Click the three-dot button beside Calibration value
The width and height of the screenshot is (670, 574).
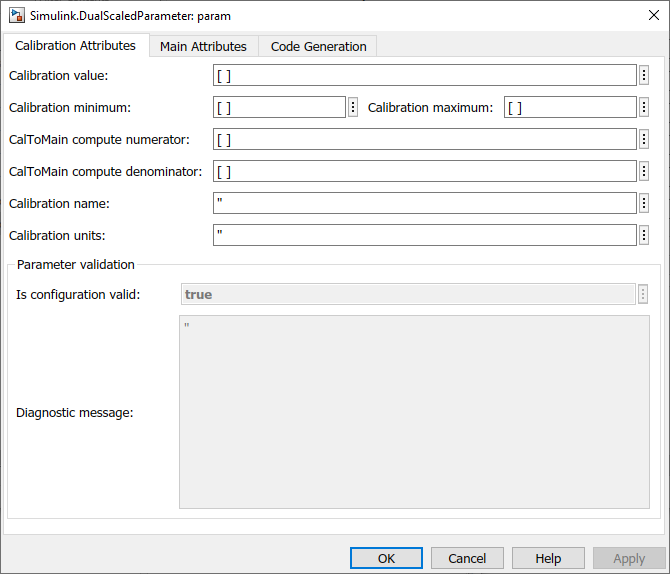pyautogui.click(x=644, y=76)
